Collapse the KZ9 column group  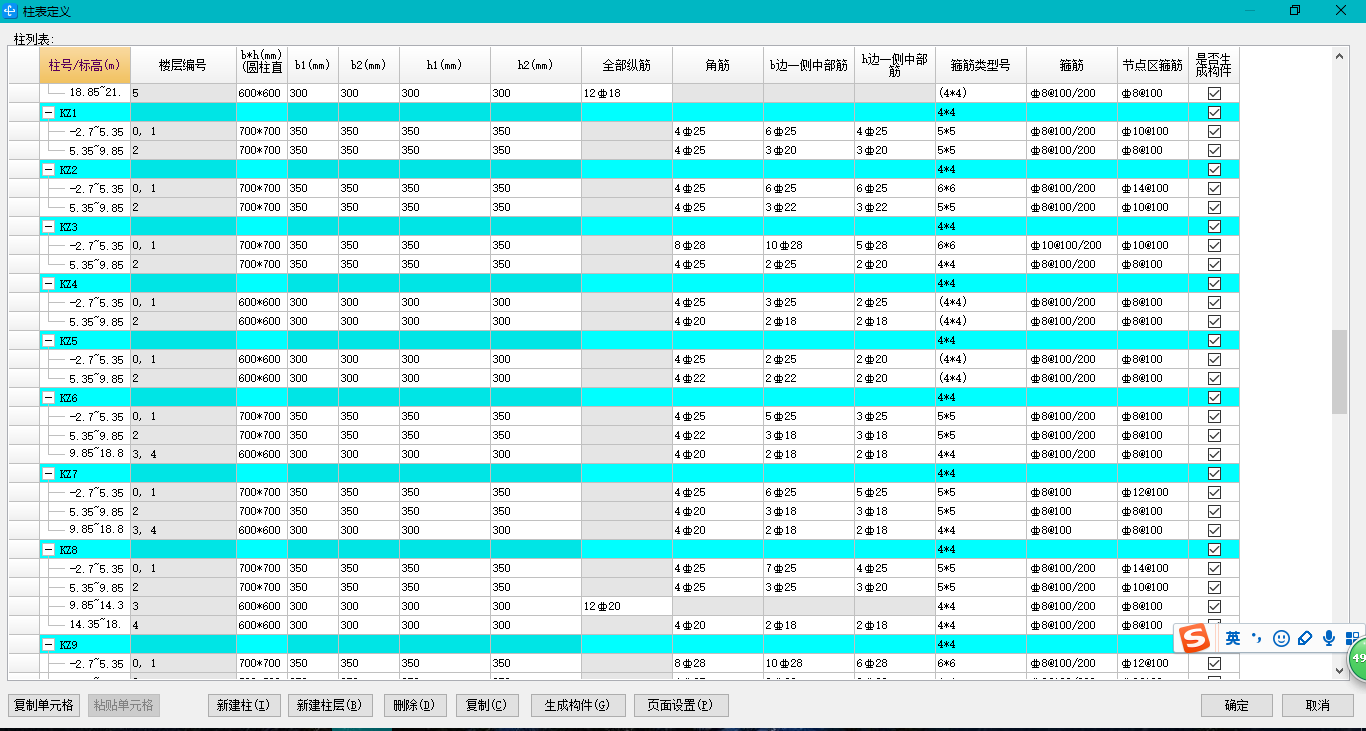coord(48,645)
